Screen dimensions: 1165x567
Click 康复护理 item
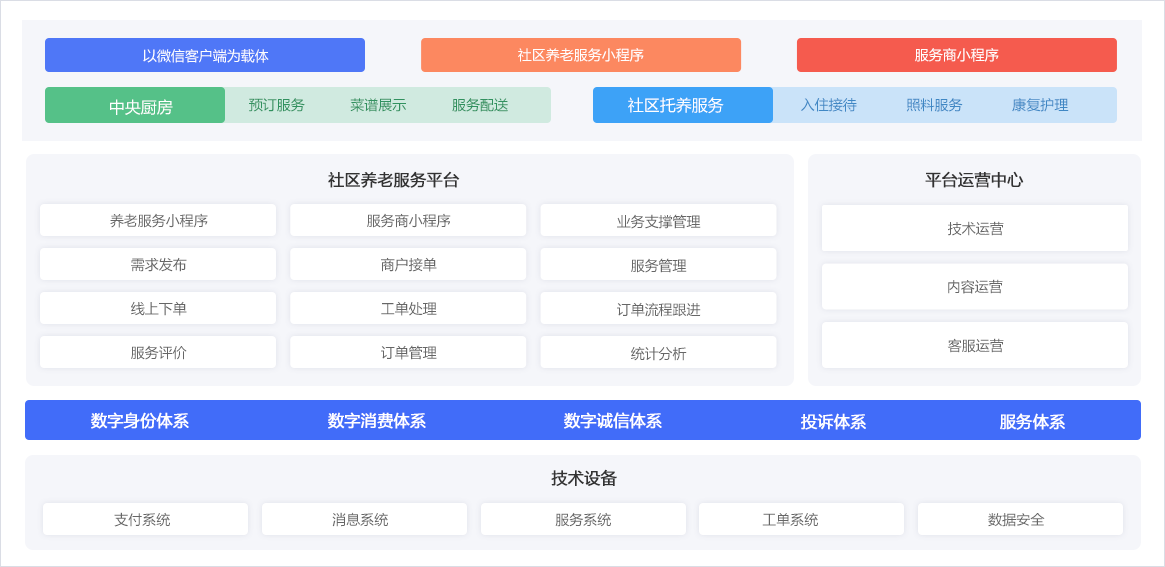[x=1039, y=105]
